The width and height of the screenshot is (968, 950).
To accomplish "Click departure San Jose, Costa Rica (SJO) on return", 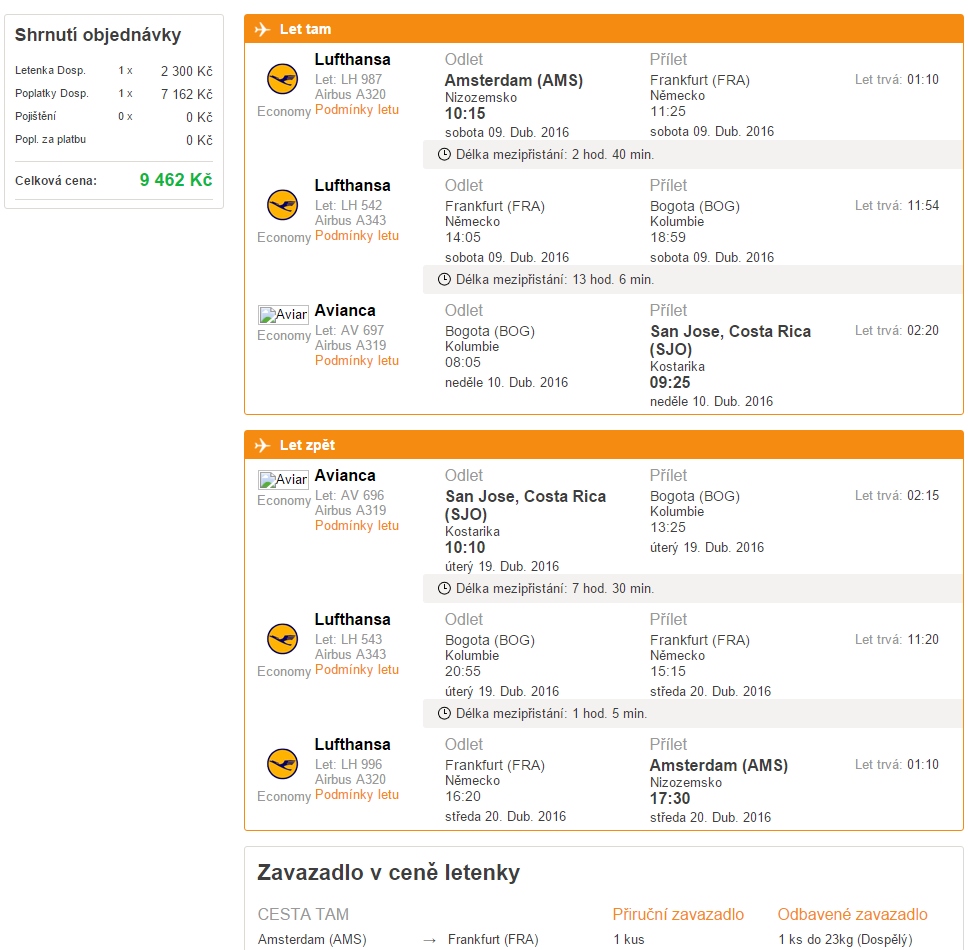I will point(525,505).
